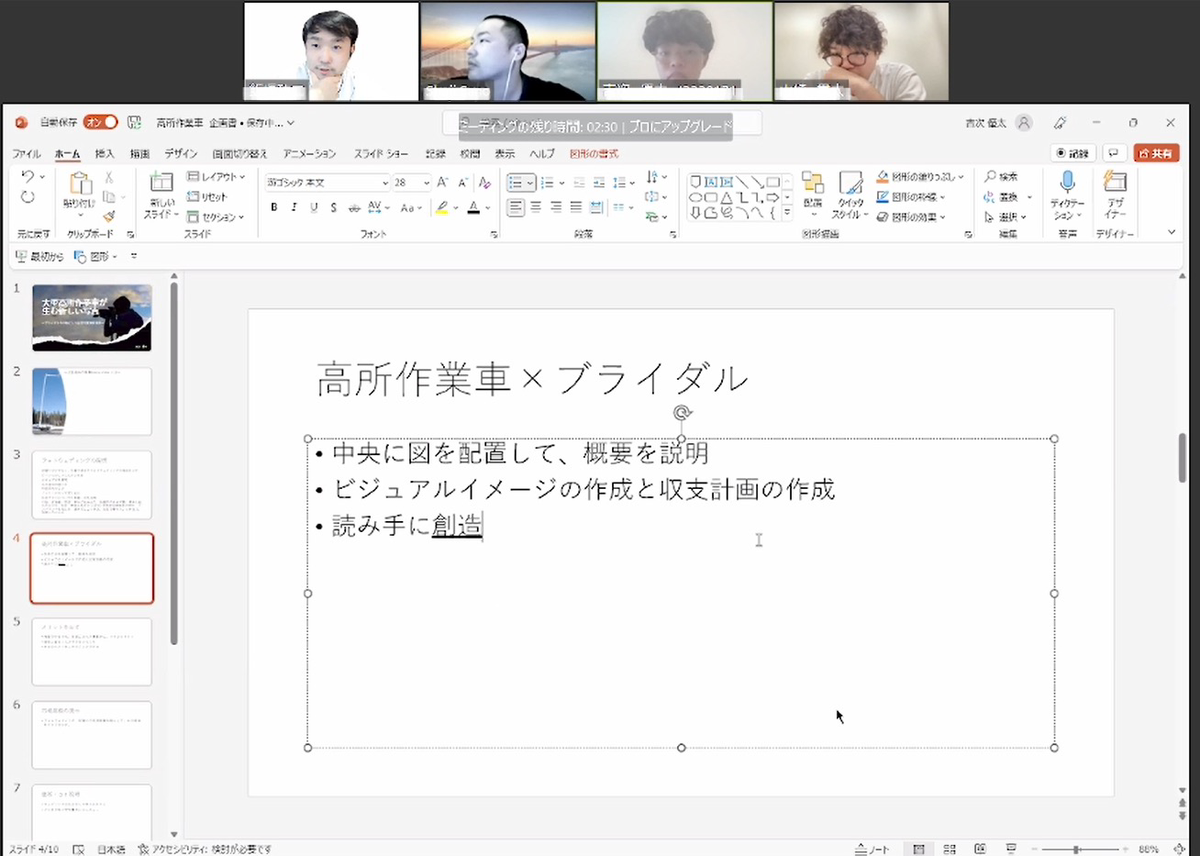Image resolution: width=1200 pixels, height=856 pixels.
Task: Toggle bold formatting
Action: (274, 207)
